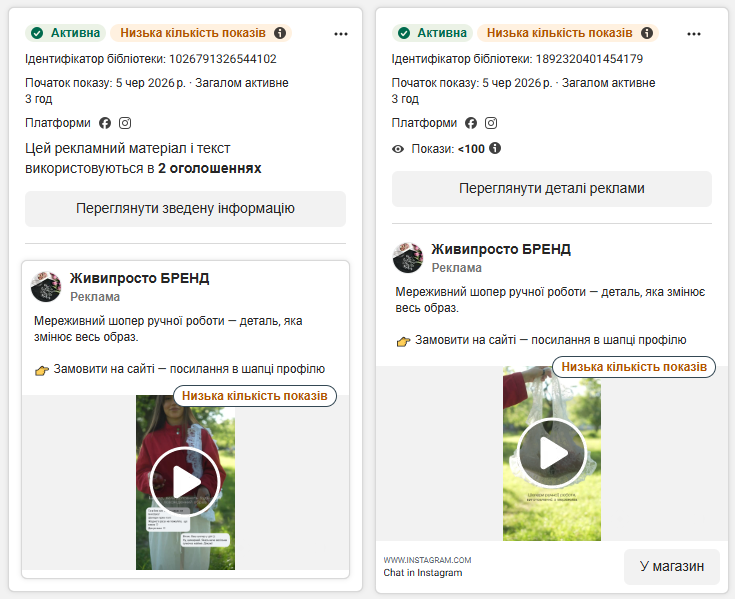Viewport: 735px width, 599px height.
Task: Click info icon beside low impressions badge, right card
Action: pyautogui.click(x=647, y=33)
